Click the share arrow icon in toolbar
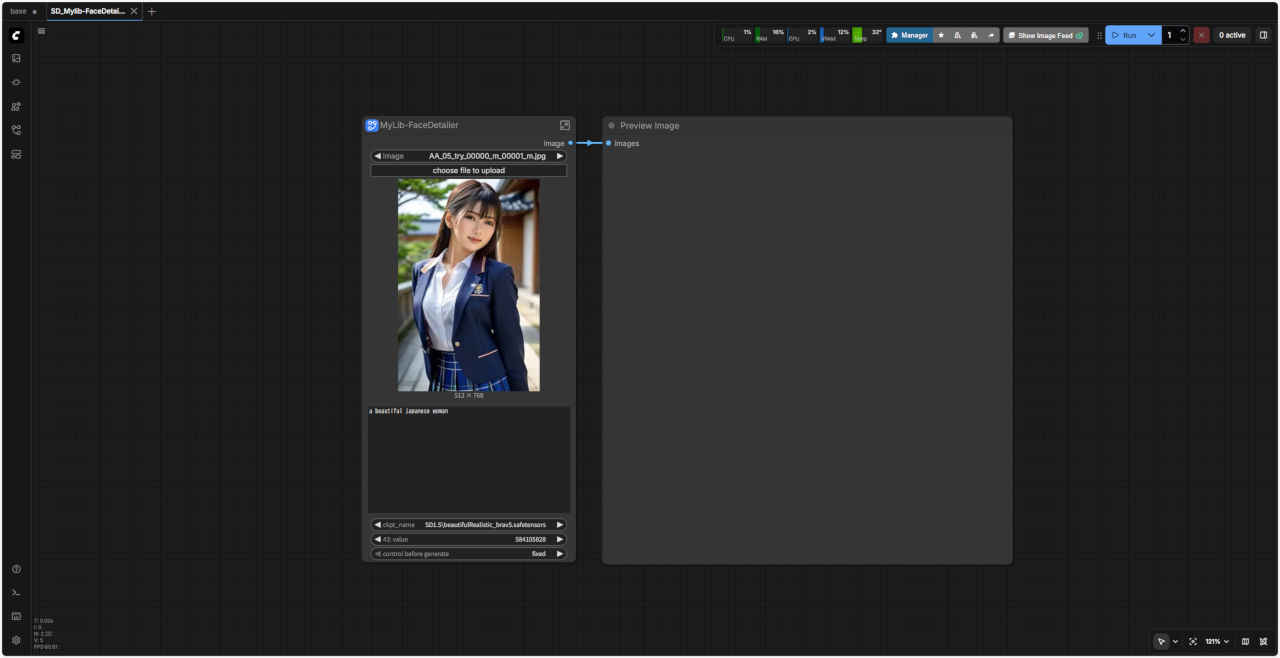 [991, 35]
